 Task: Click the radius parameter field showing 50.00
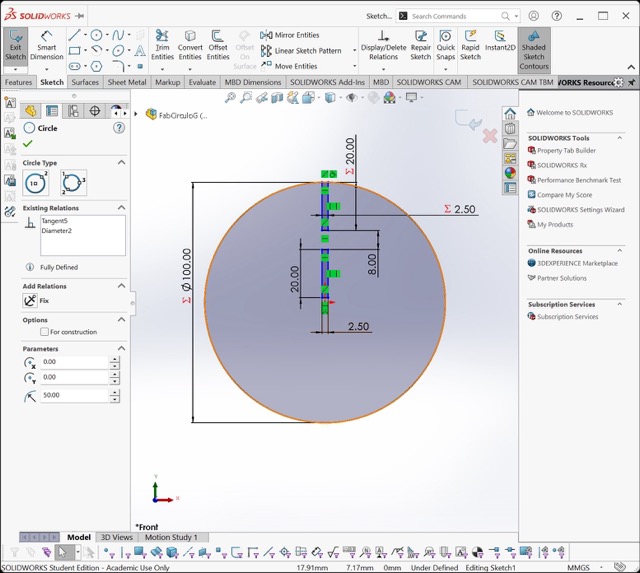click(74, 395)
